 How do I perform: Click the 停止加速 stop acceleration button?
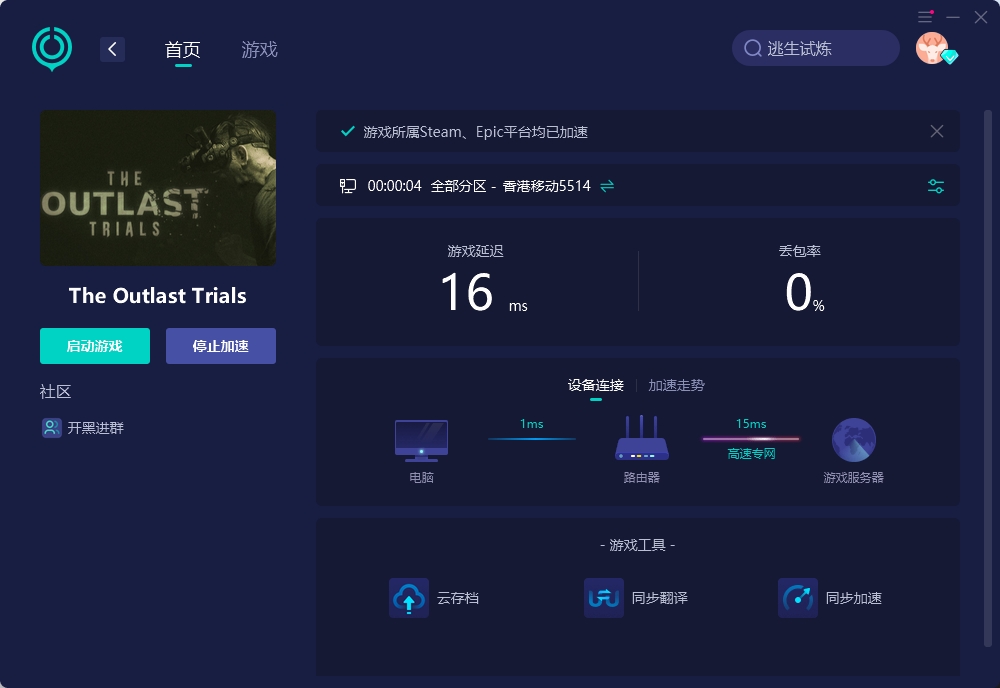220,346
